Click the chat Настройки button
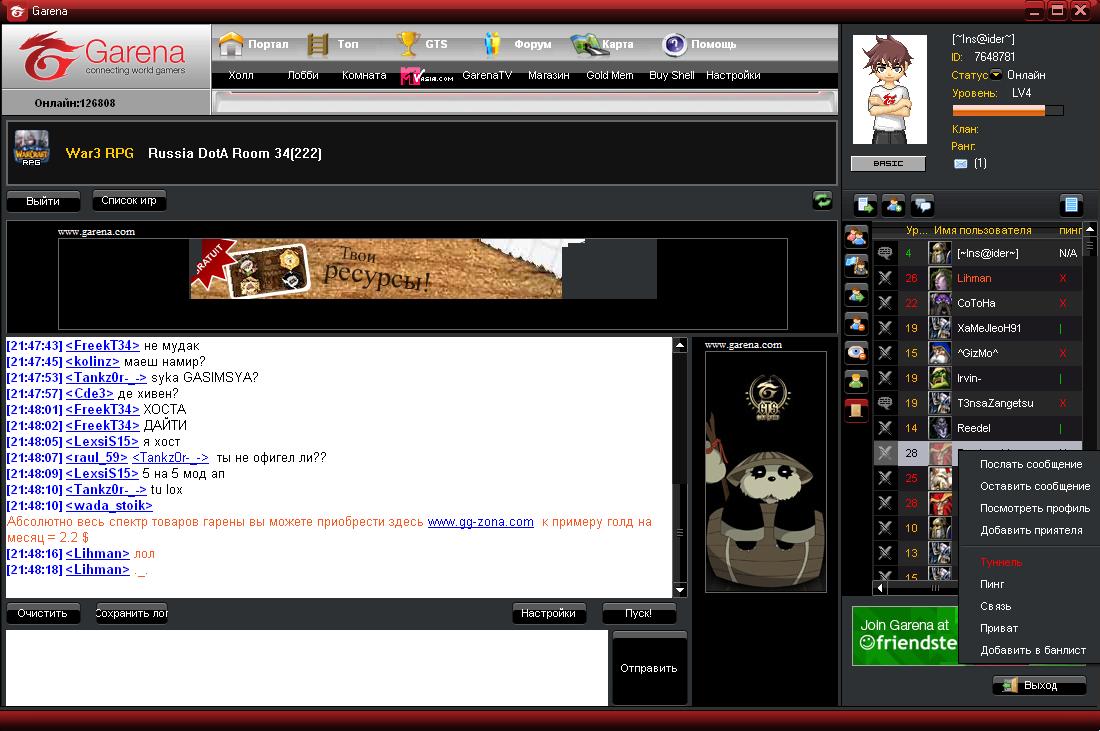The image size is (1100, 731). pyautogui.click(x=549, y=613)
